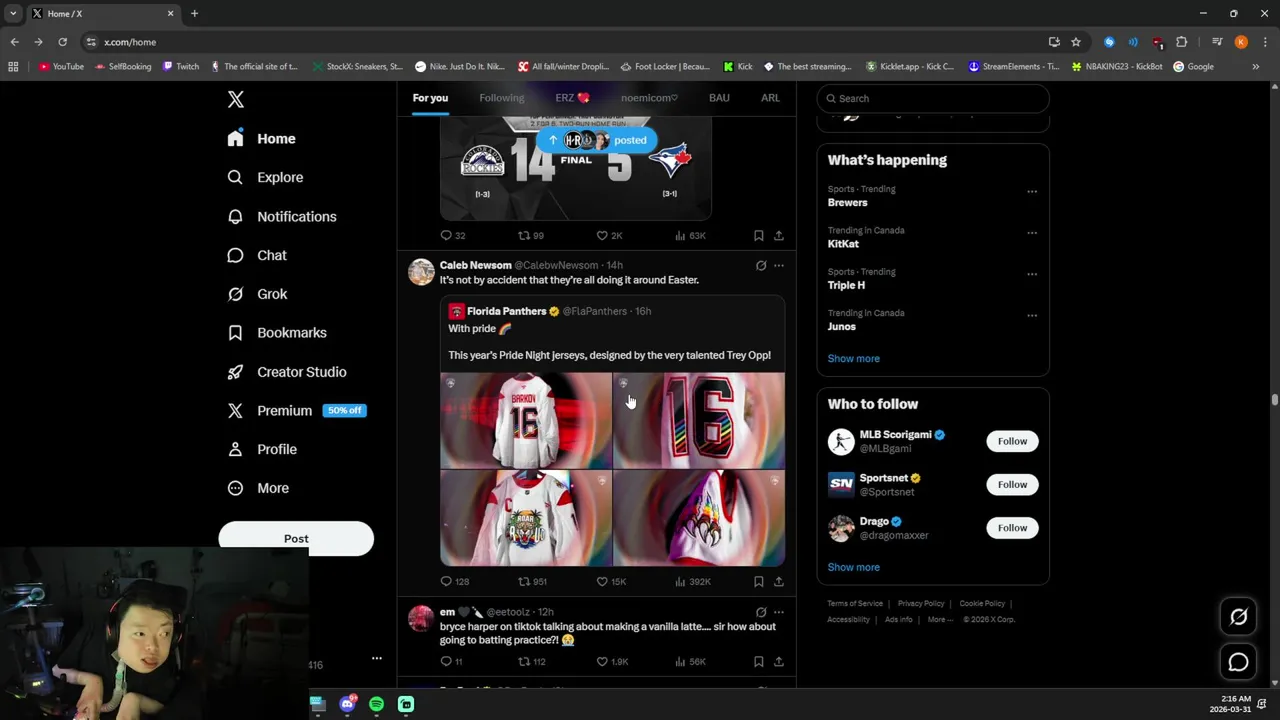Open the Florida Panthers quoted post name
The height and width of the screenshot is (720, 1280).
coord(506,311)
